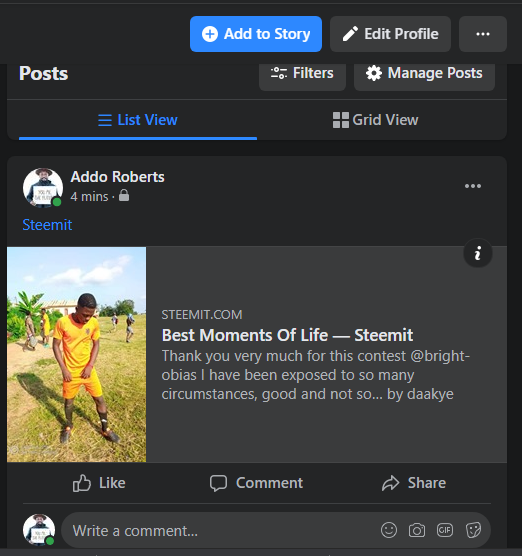
Task: Open the blue Steemit link
Action: click(47, 225)
